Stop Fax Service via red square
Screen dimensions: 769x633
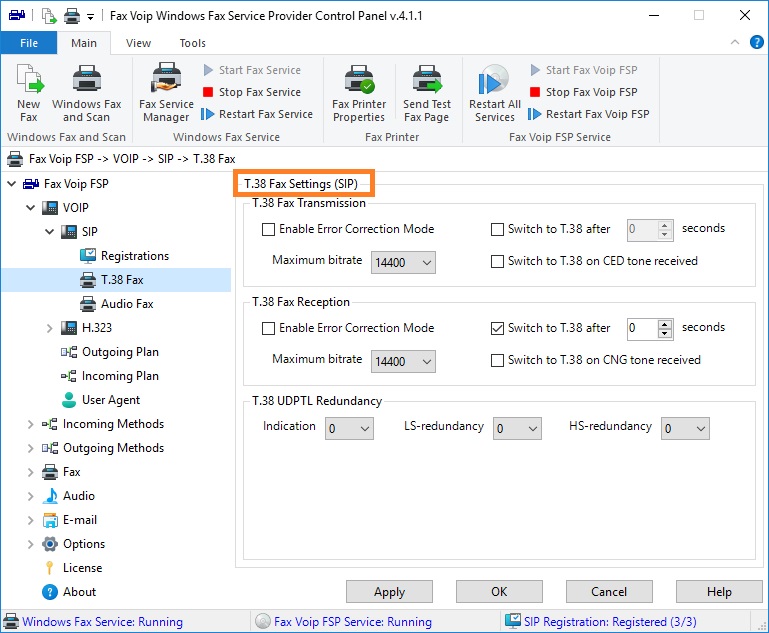click(208, 92)
